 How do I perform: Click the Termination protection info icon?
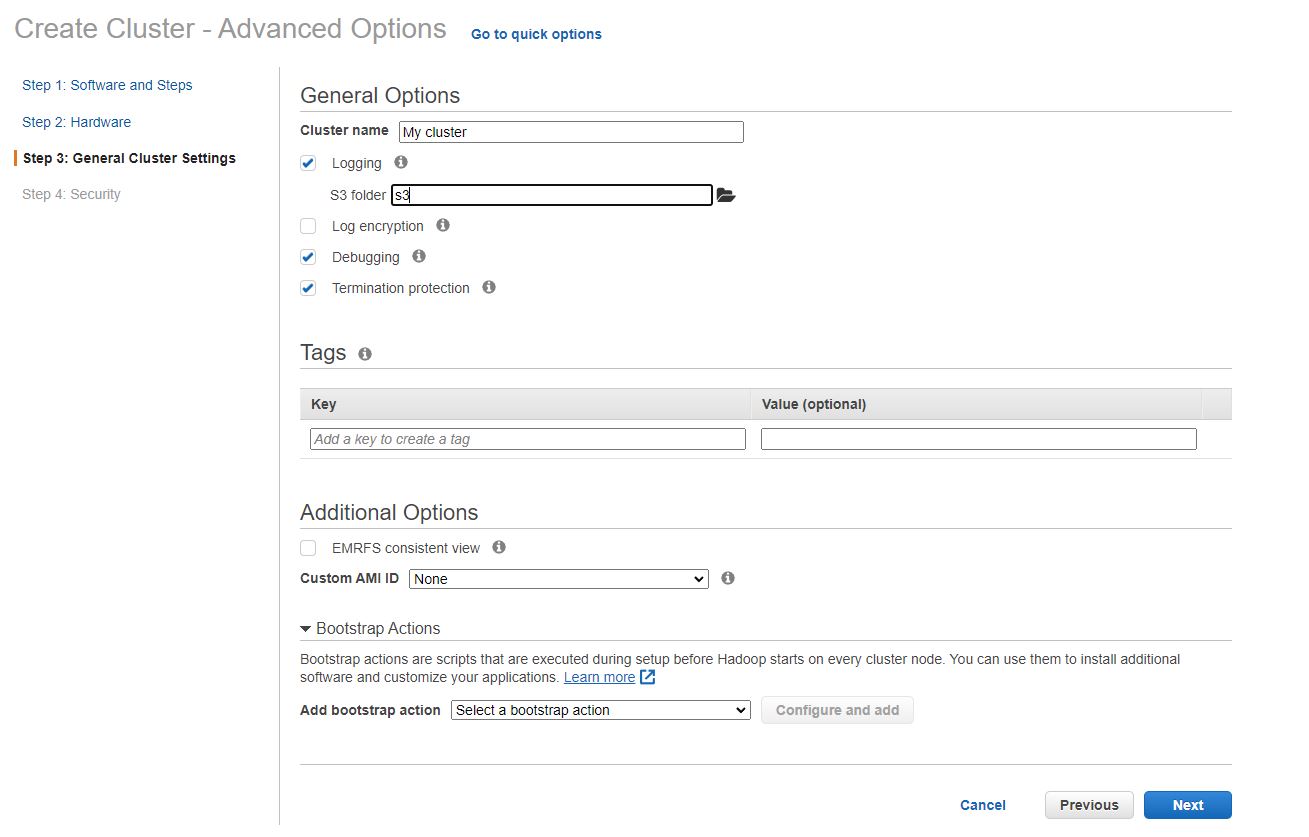[489, 287]
